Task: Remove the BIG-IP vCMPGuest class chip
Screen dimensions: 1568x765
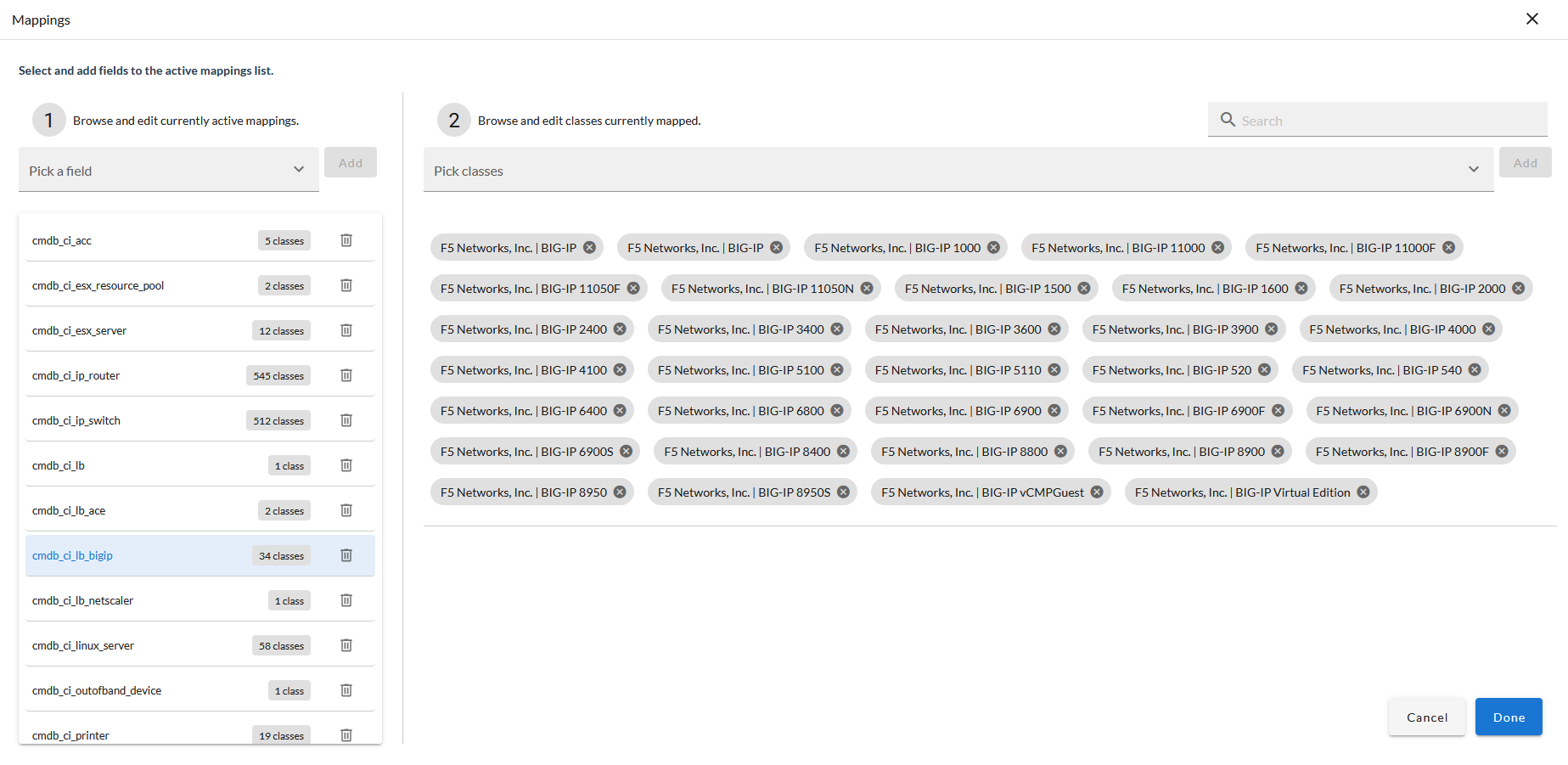Action: point(1097,492)
